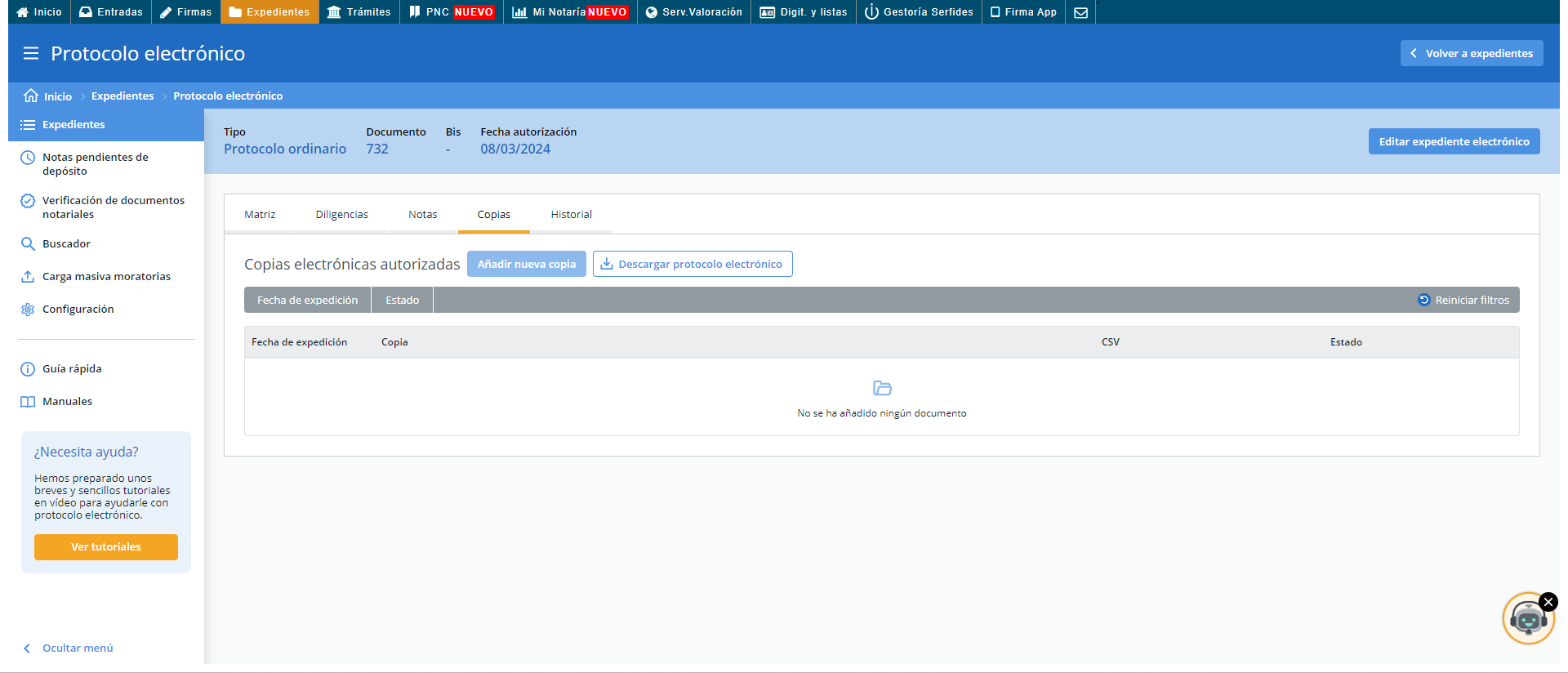Open the Configuración gear option
This screenshot has height=673, width=1568.
point(78,310)
